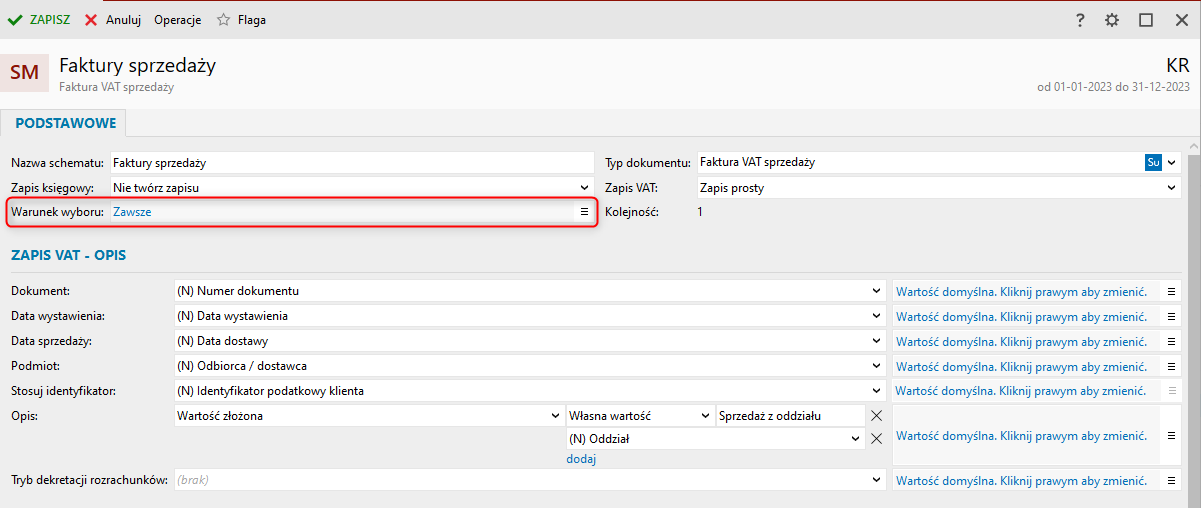The image size is (1201, 508).
Task: Open settings gear icon in title bar
Action: point(1112,20)
